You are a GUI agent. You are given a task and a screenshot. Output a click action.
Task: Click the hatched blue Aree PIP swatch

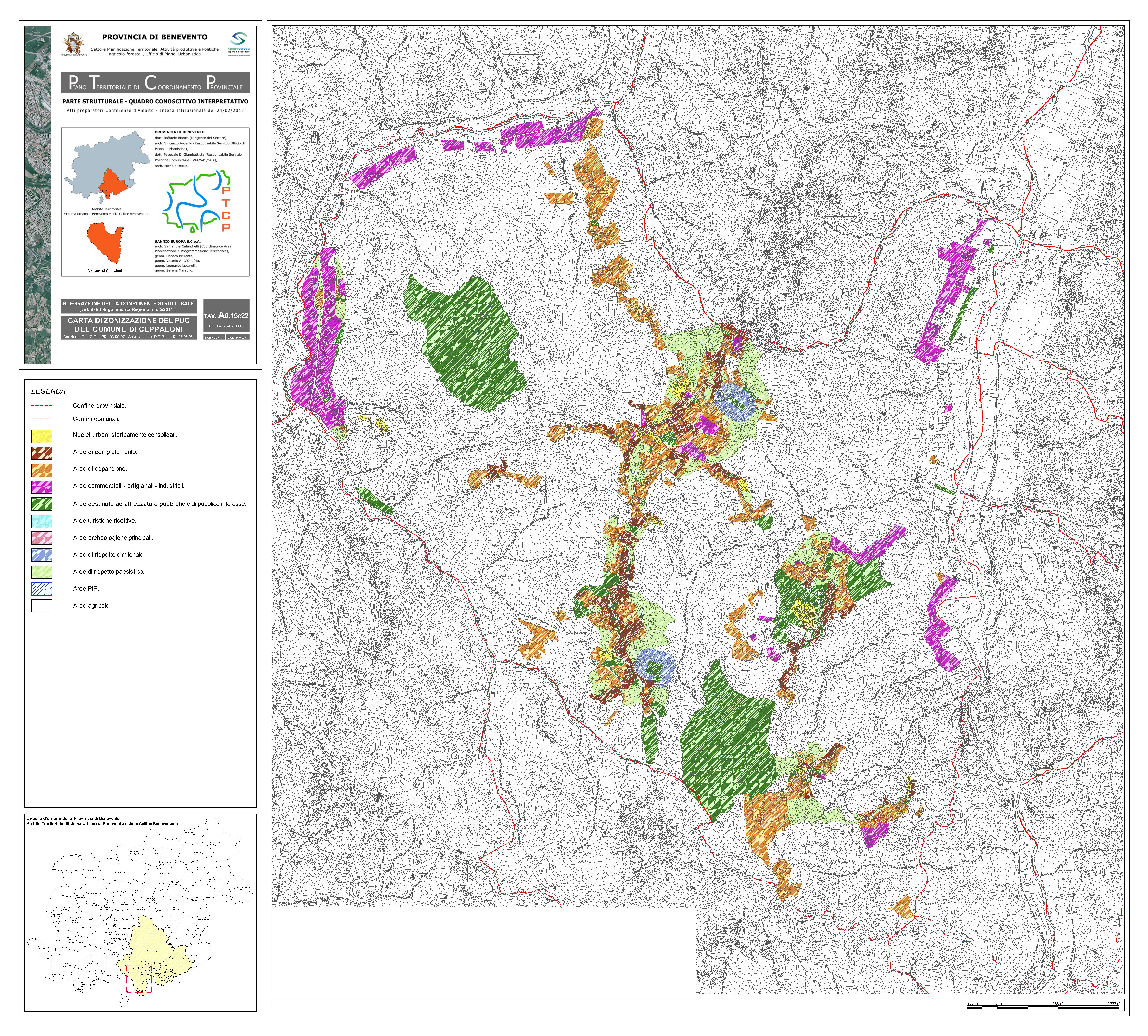coord(42,589)
